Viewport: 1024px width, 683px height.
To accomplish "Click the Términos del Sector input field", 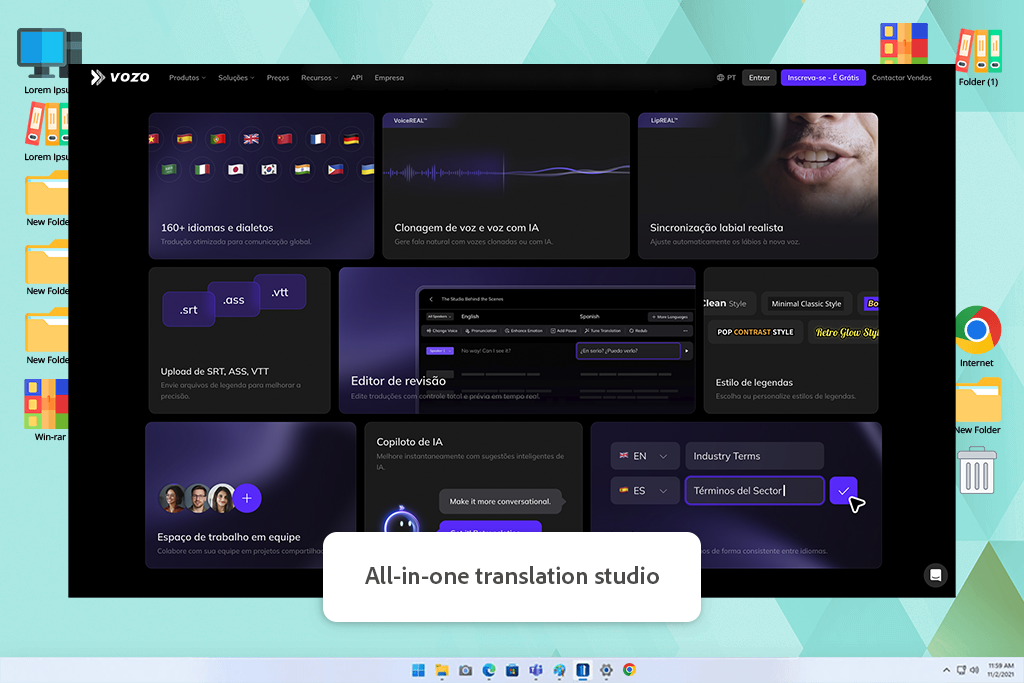I will point(754,490).
